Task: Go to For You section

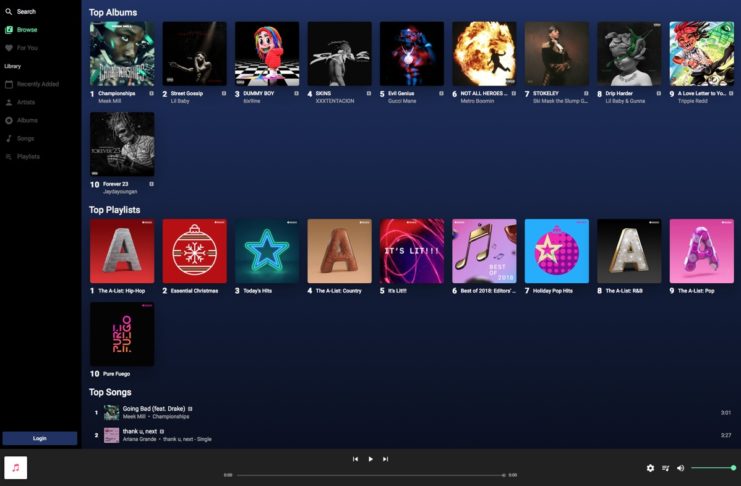Action: [x=27, y=48]
